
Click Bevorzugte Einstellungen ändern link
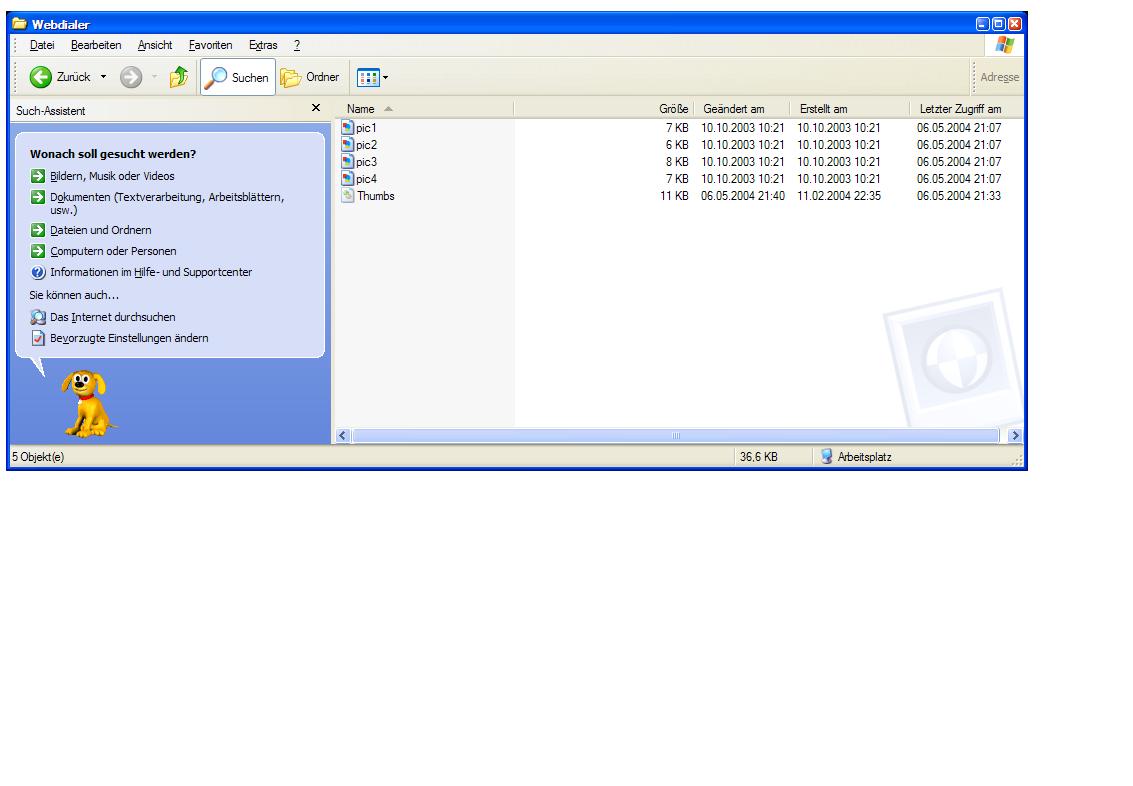[129, 337]
